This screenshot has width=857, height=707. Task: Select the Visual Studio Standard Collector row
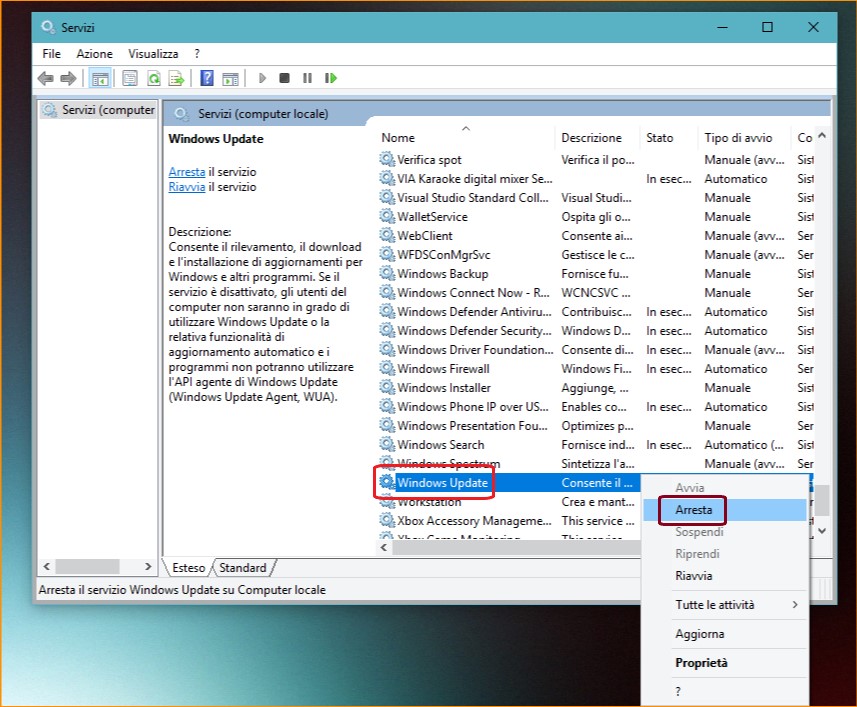[x=596, y=198]
